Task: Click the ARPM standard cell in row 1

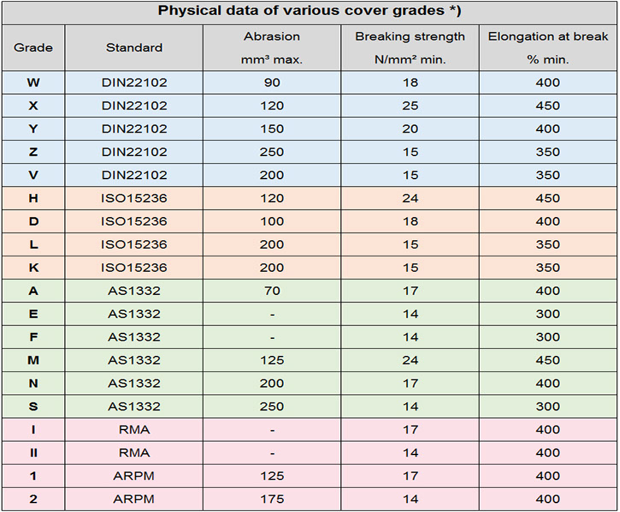Action: [134, 476]
